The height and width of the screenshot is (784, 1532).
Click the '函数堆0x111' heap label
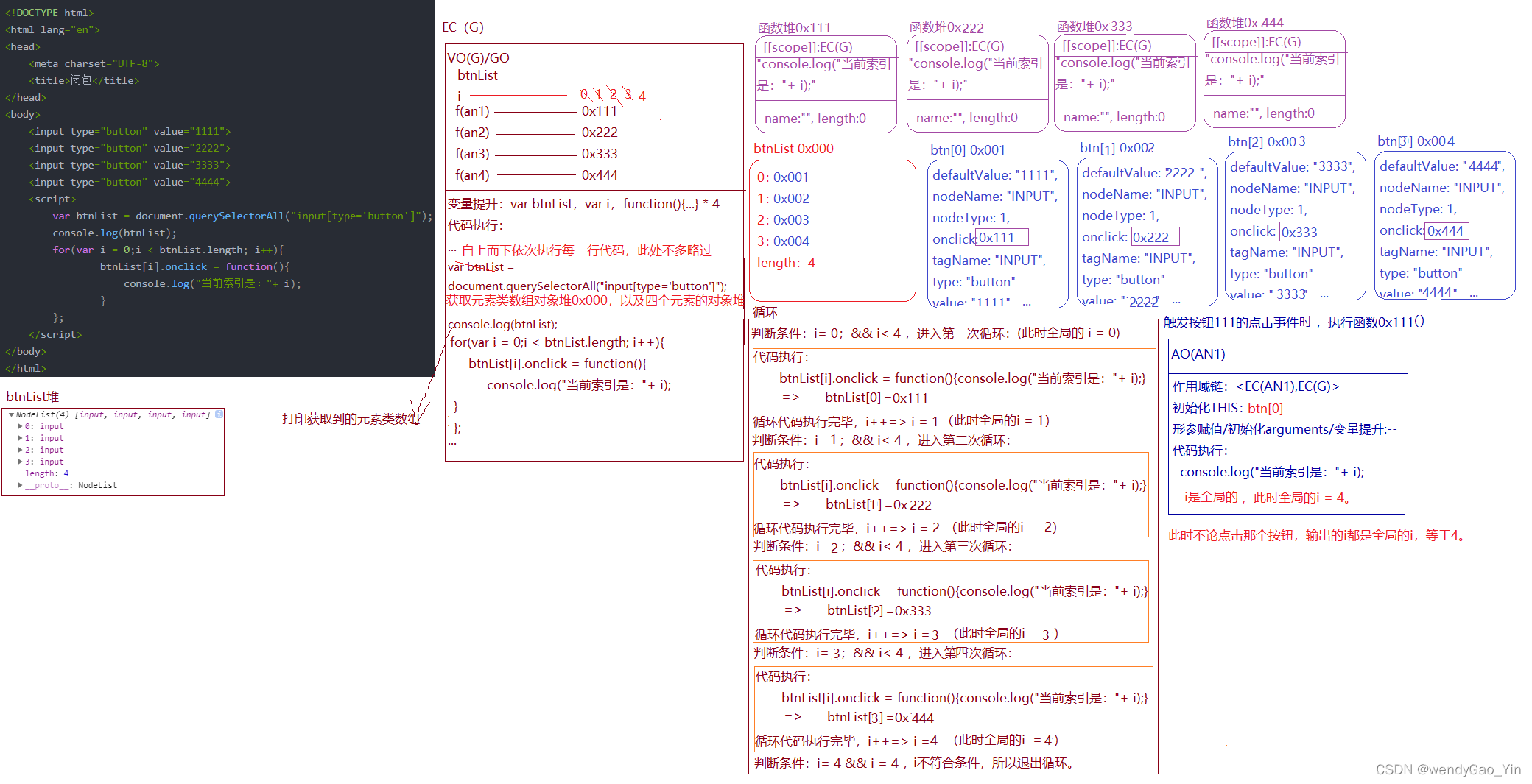(x=794, y=28)
